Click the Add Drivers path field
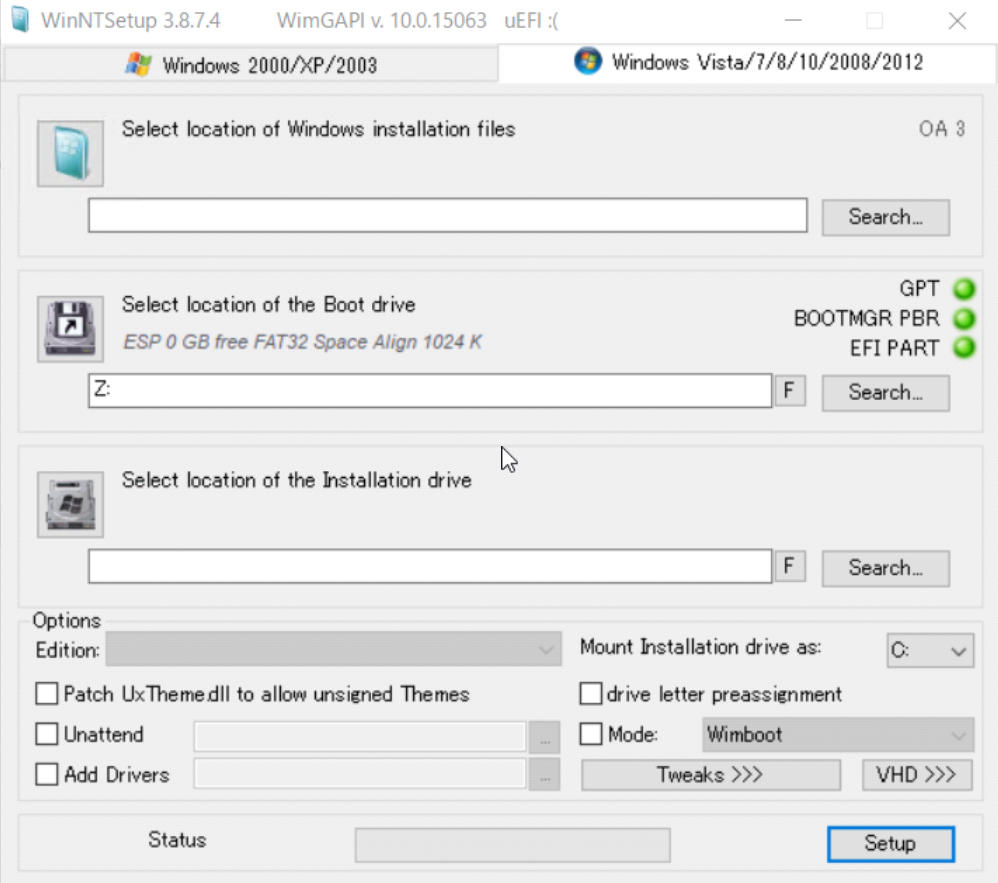This screenshot has width=998, height=883. 360,774
